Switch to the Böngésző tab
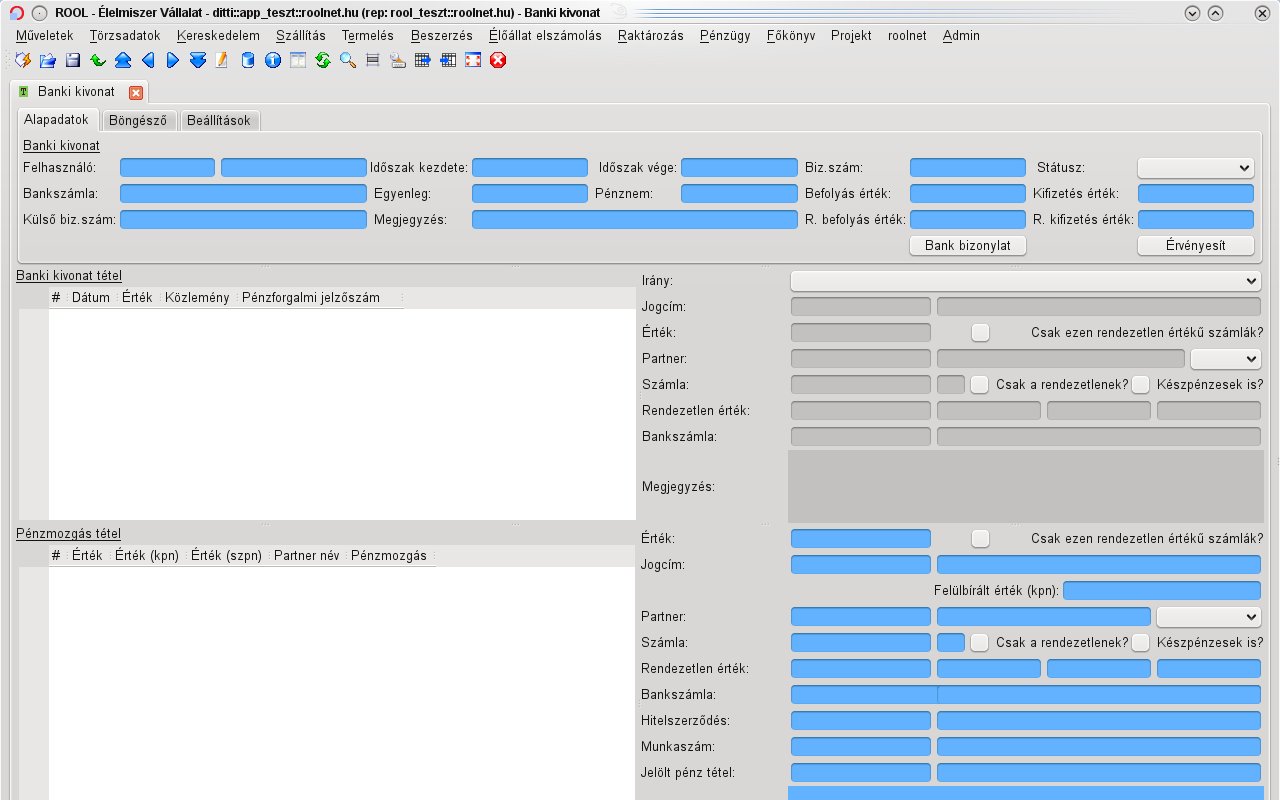Image resolution: width=1280 pixels, height=800 pixels. (x=138, y=120)
